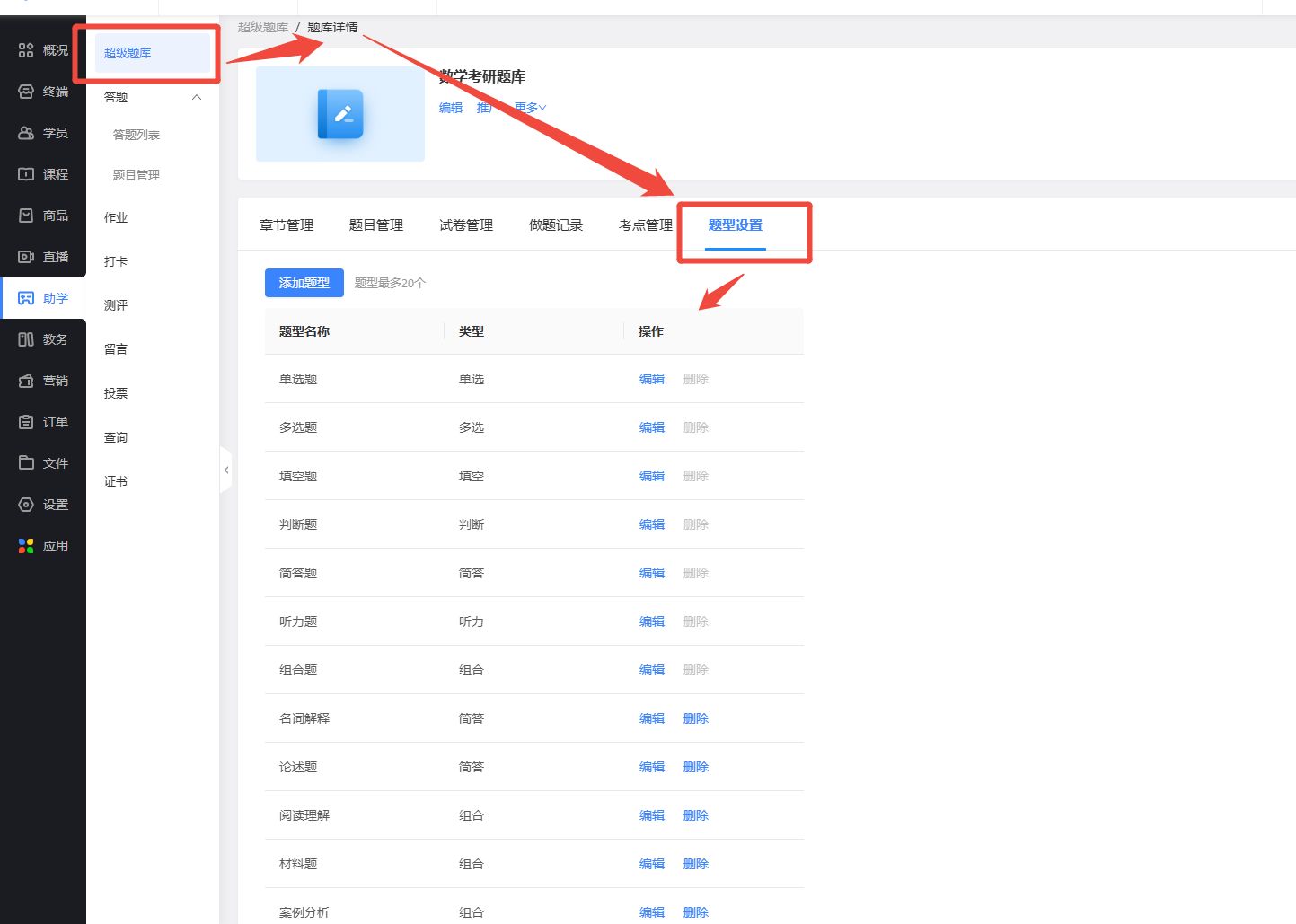Image resolution: width=1296 pixels, height=924 pixels.
Task: Collapse the 答题 submenu chevron
Action: [x=197, y=97]
